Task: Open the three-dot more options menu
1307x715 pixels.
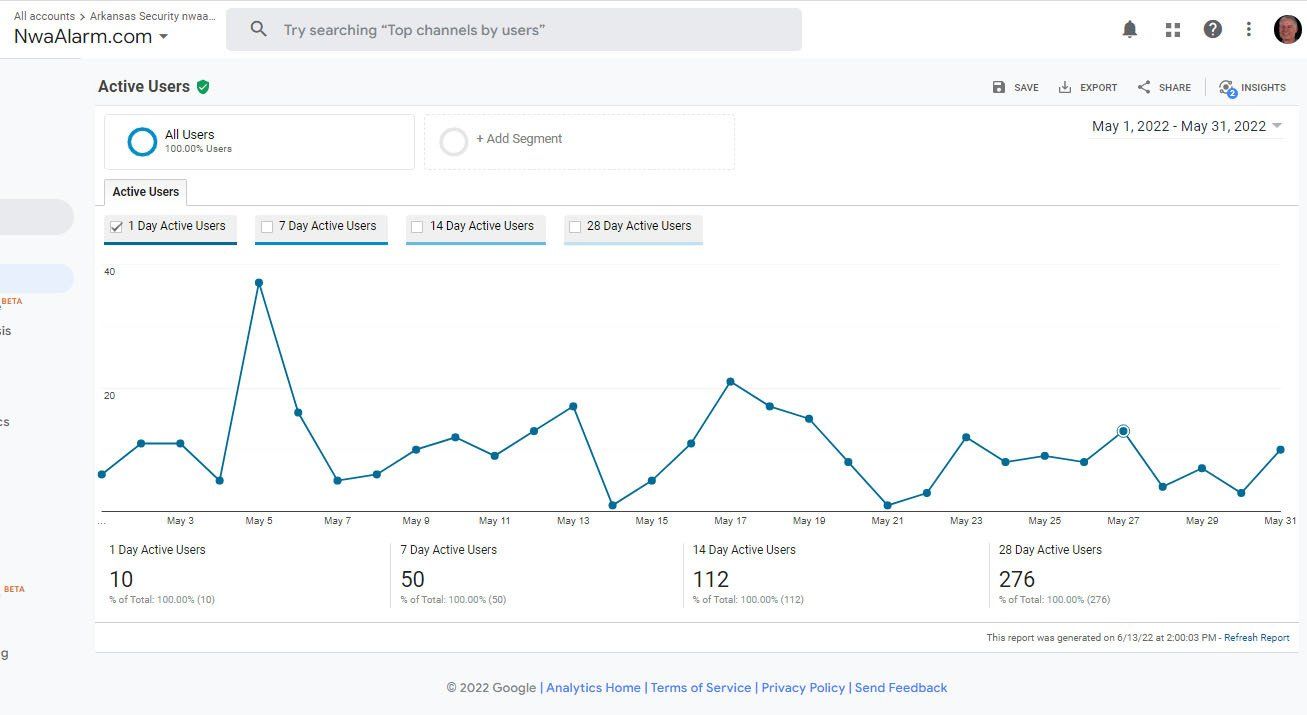Action: coord(1248,29)
